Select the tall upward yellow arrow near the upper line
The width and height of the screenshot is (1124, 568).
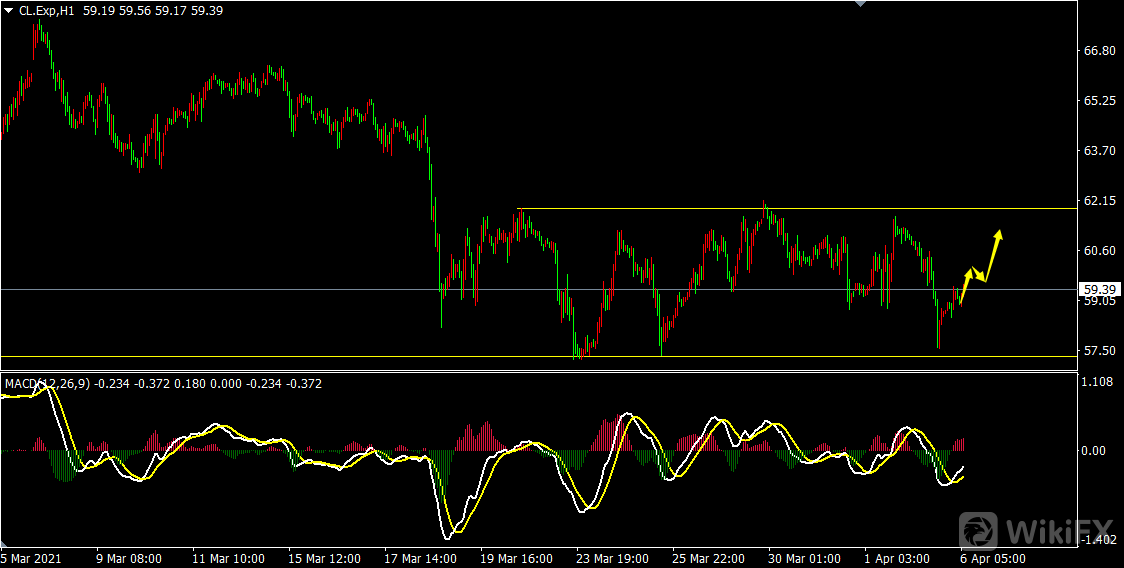pyautogui.click(x=993, y=254)
